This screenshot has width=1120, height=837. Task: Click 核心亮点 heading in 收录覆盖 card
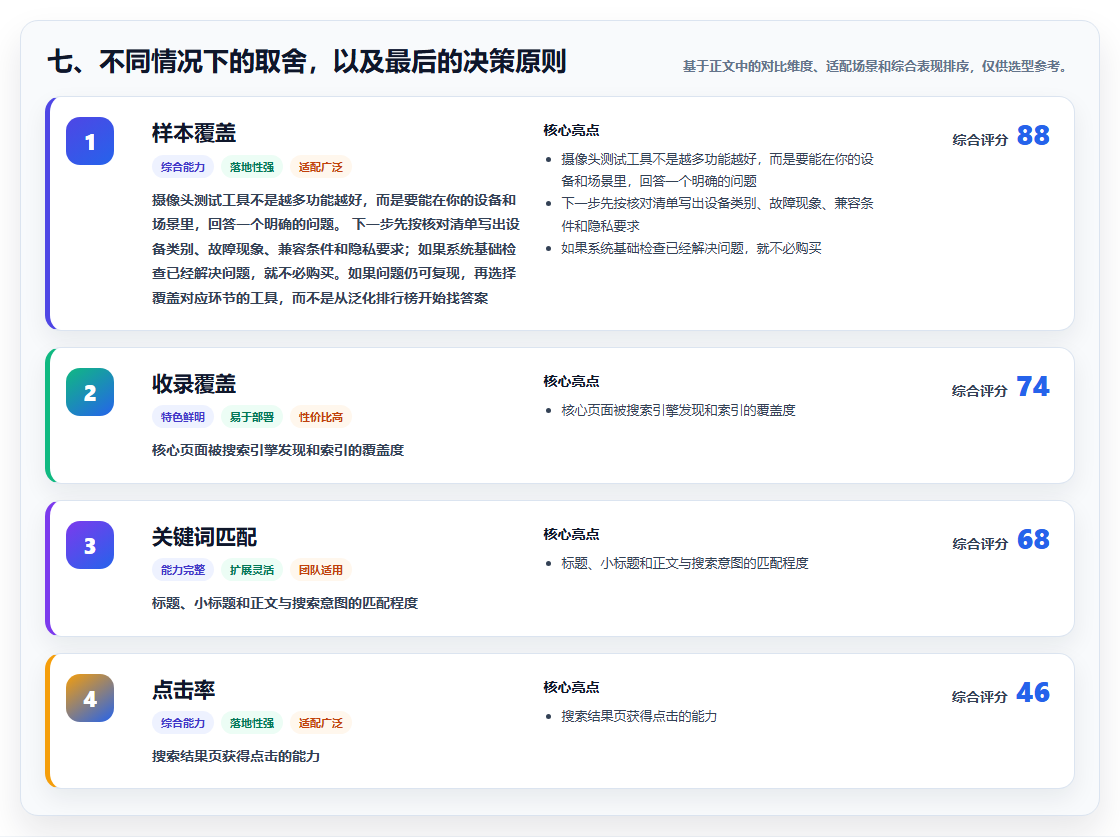tap(571, 381)
